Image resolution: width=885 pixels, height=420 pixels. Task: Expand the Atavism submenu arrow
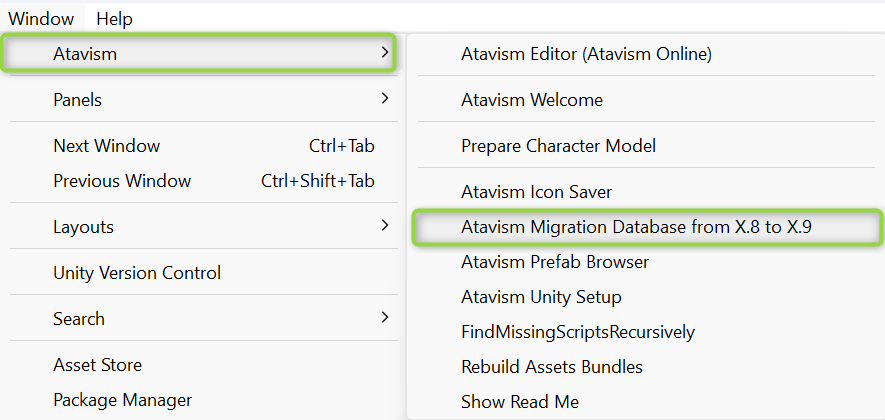[385, 54]
